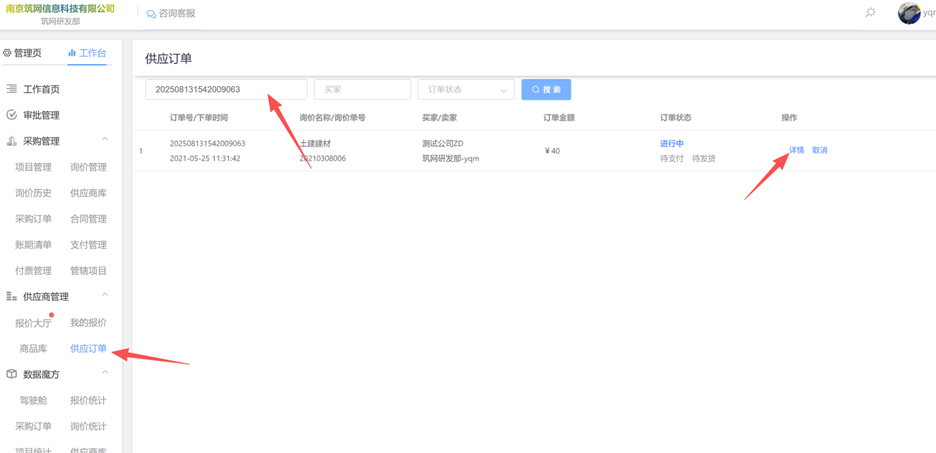Click the 工作首页 list icon
936x453 pixels.
click(12, 89)
